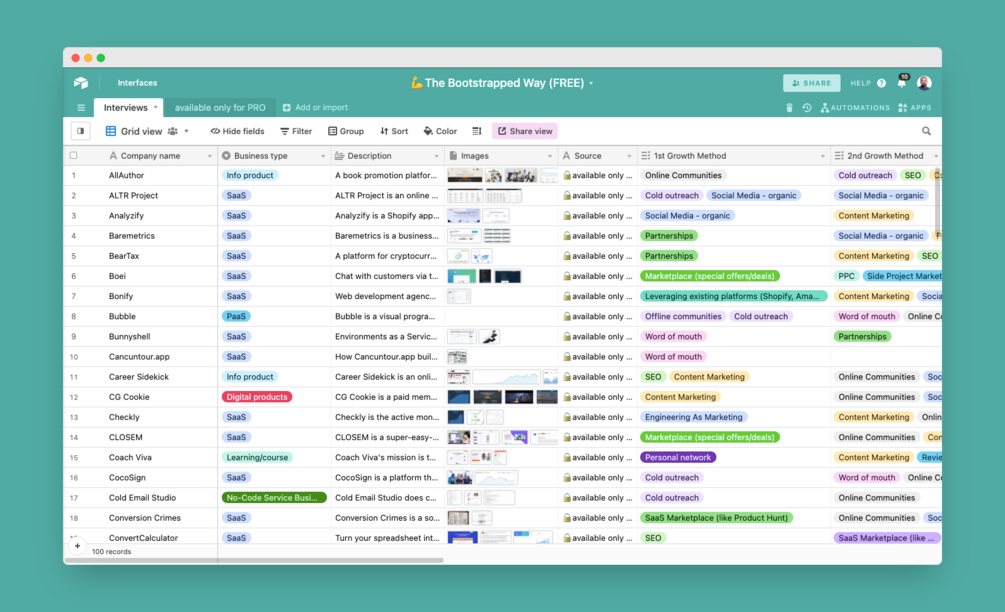Image resolution: width=1005 pixels, height=612 pixels.
Task: Click the add record plus button
Action: click(78, 546)
